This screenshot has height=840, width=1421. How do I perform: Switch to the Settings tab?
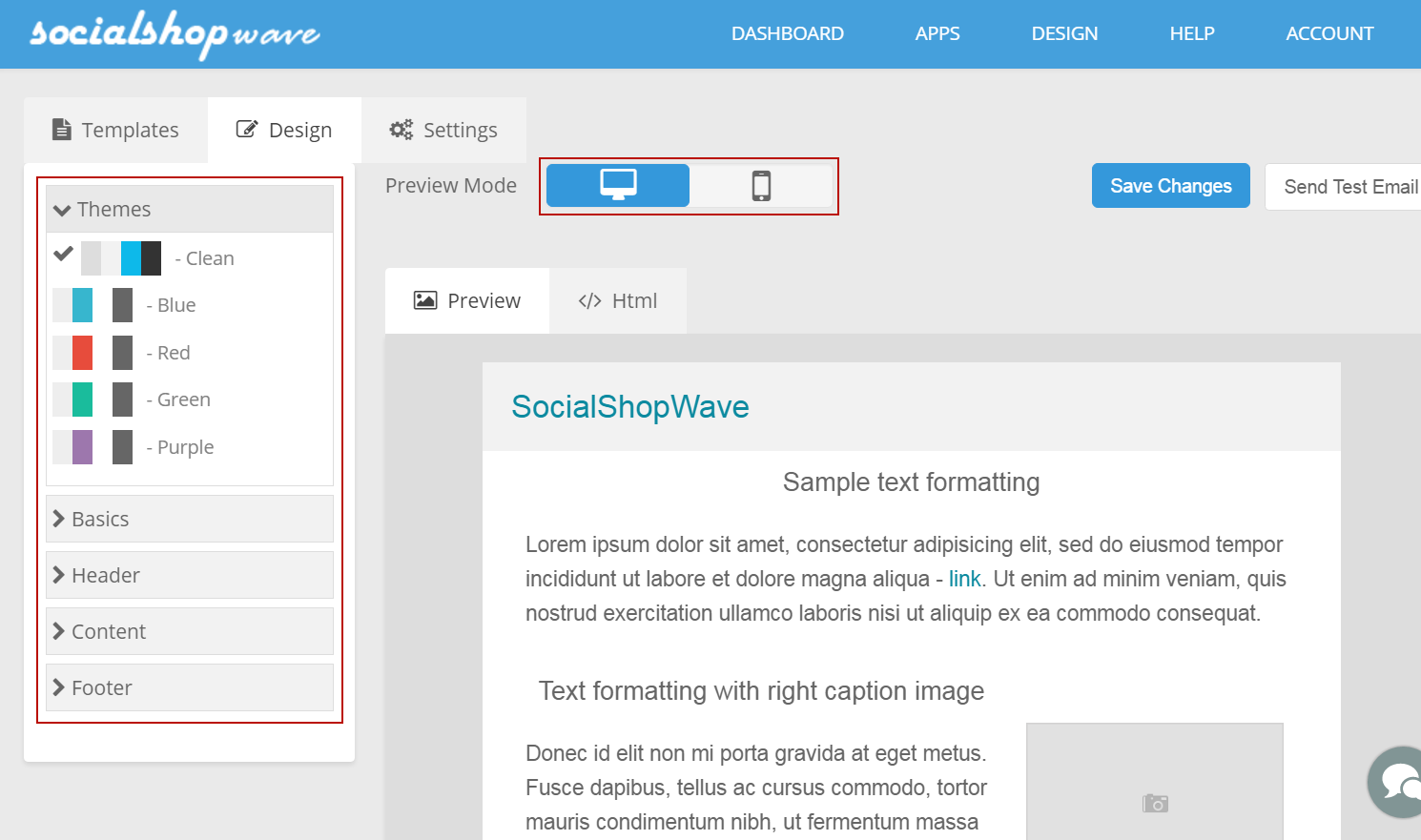(443, 130)
